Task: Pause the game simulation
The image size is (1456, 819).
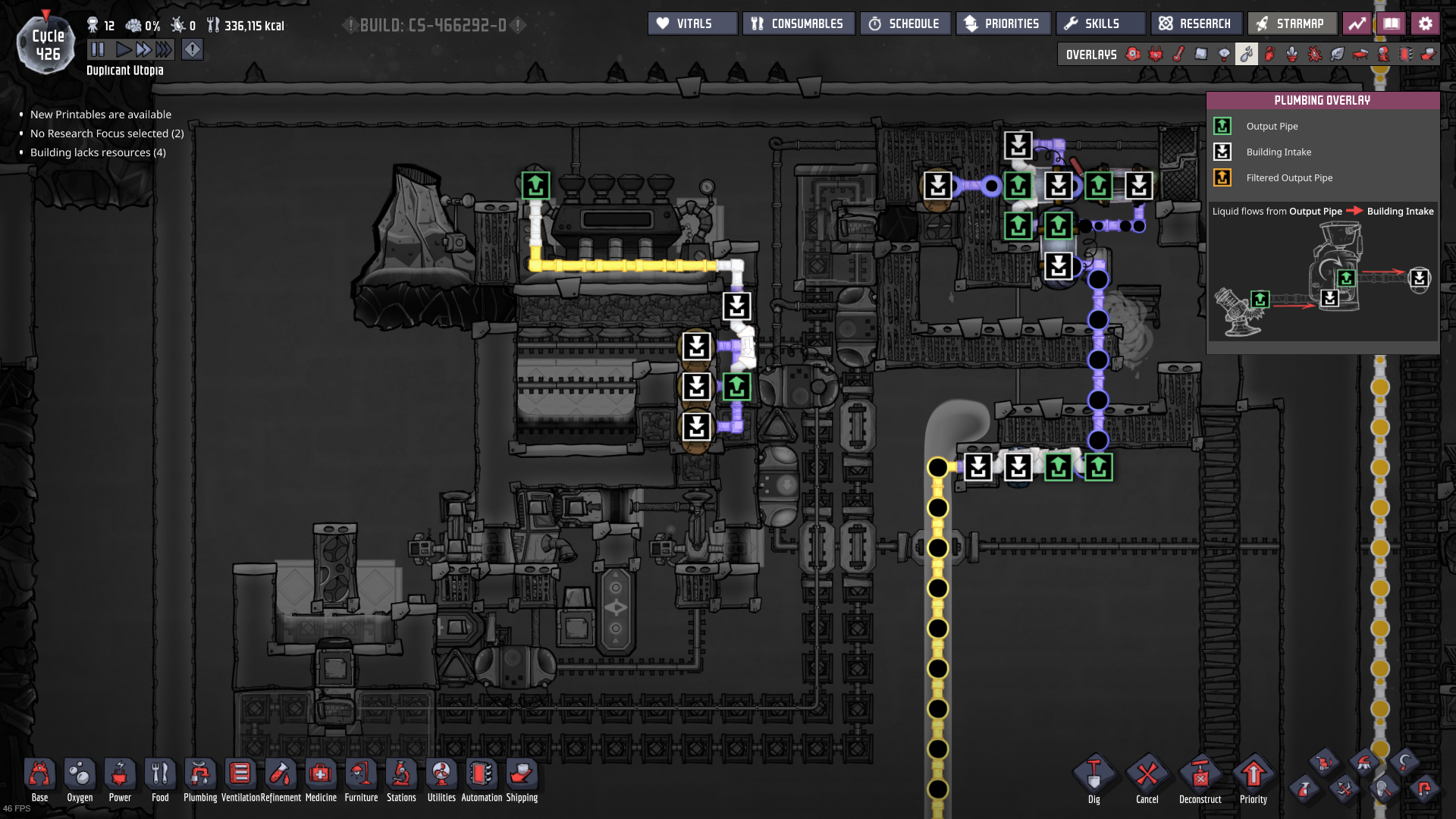Action: pos(98,50)
